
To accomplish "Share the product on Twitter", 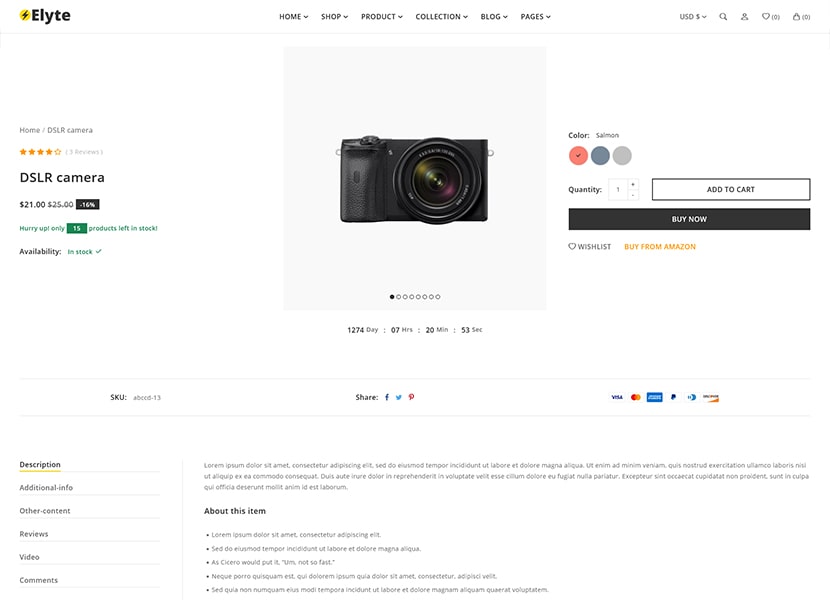I will [x=398, y=397].
